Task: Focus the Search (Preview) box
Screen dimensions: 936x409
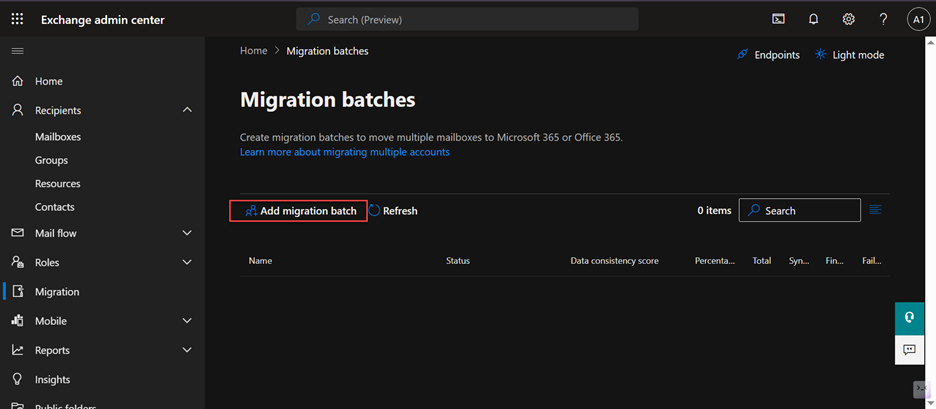Action: pos(467,19)
